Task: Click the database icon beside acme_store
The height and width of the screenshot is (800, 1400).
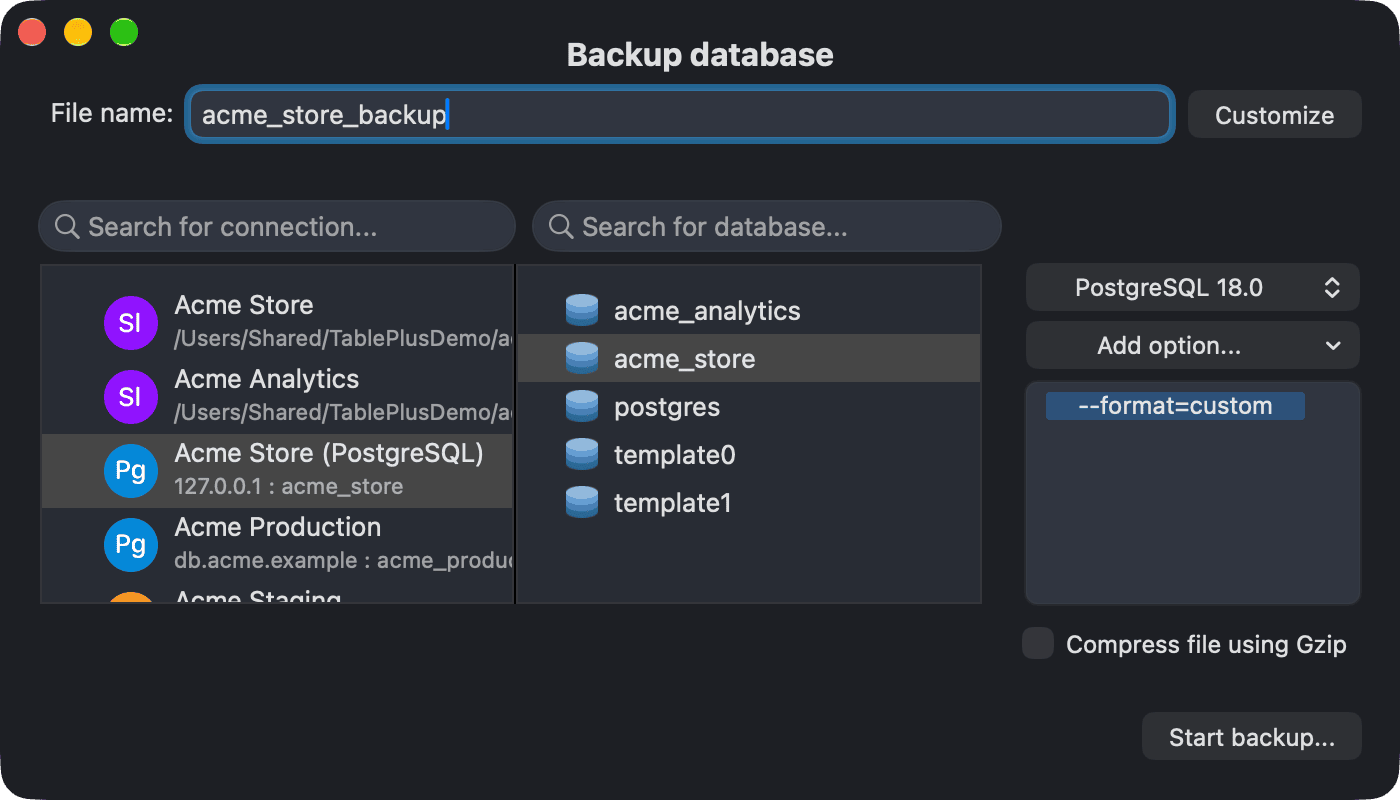Action: click(x=582, y=359)
